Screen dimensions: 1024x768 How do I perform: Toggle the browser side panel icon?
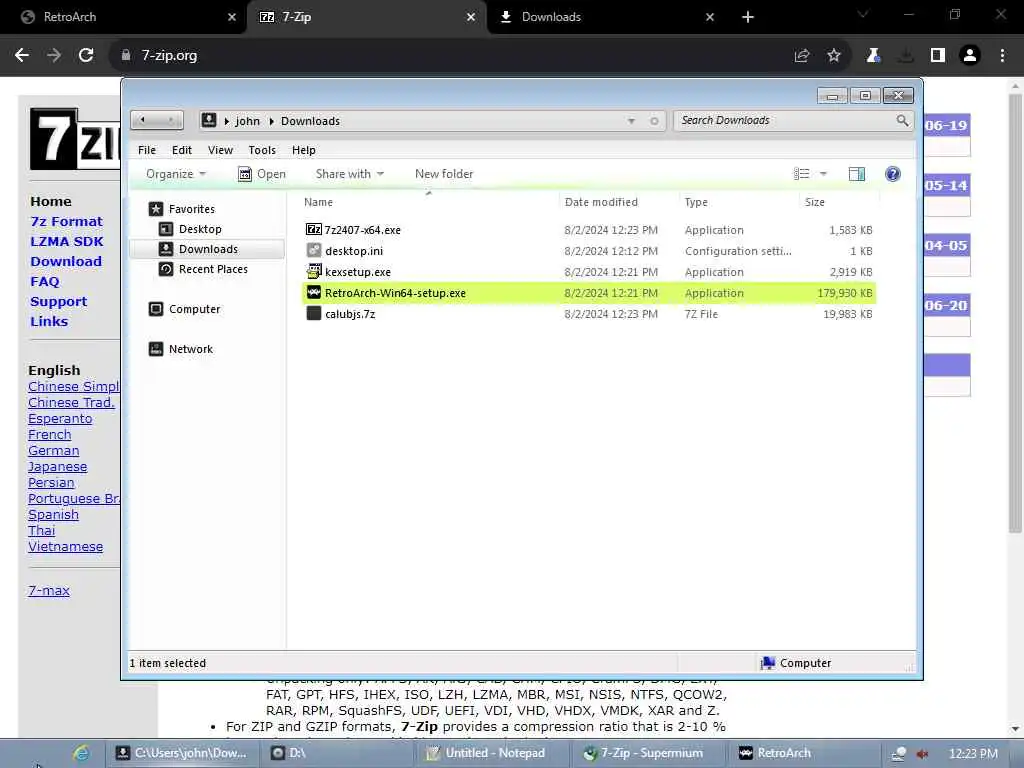pos(938,56)
